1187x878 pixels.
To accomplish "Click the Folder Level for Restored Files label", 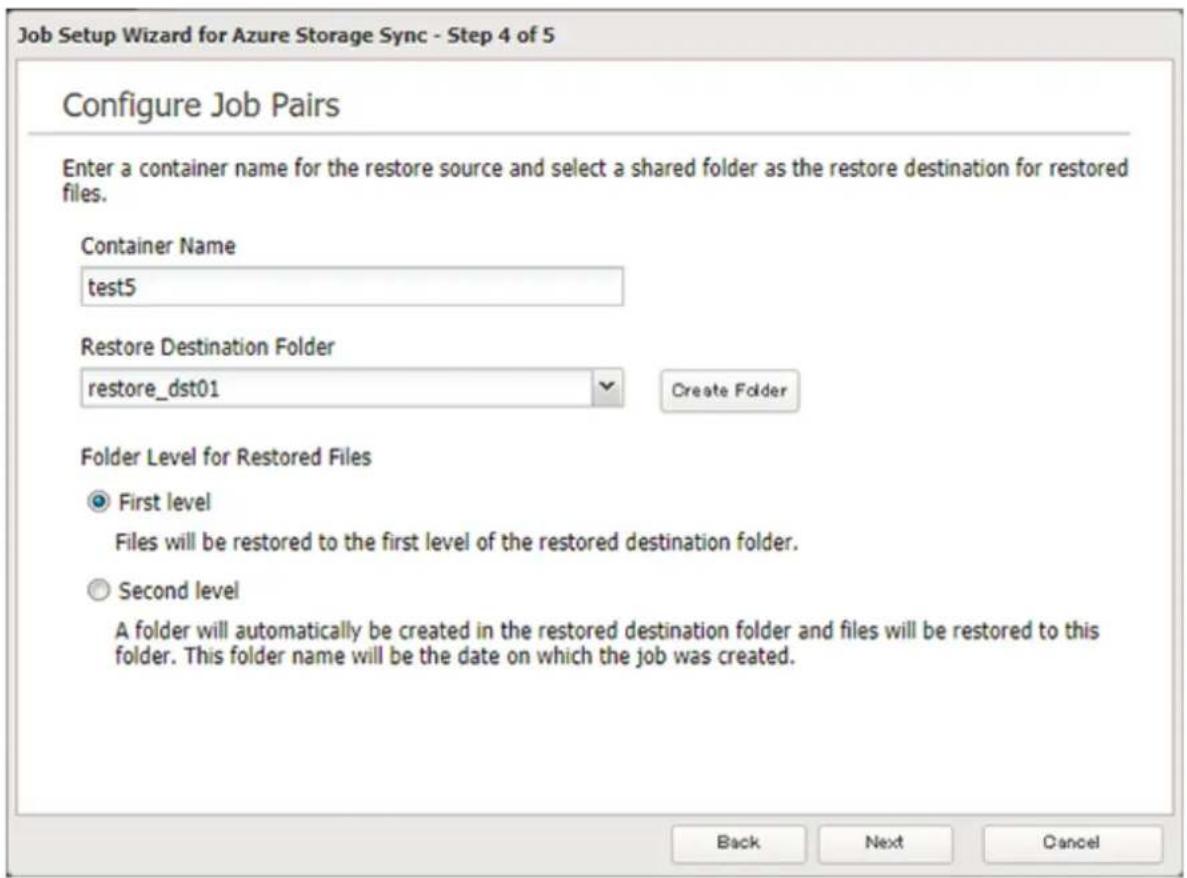I will 226,457.
